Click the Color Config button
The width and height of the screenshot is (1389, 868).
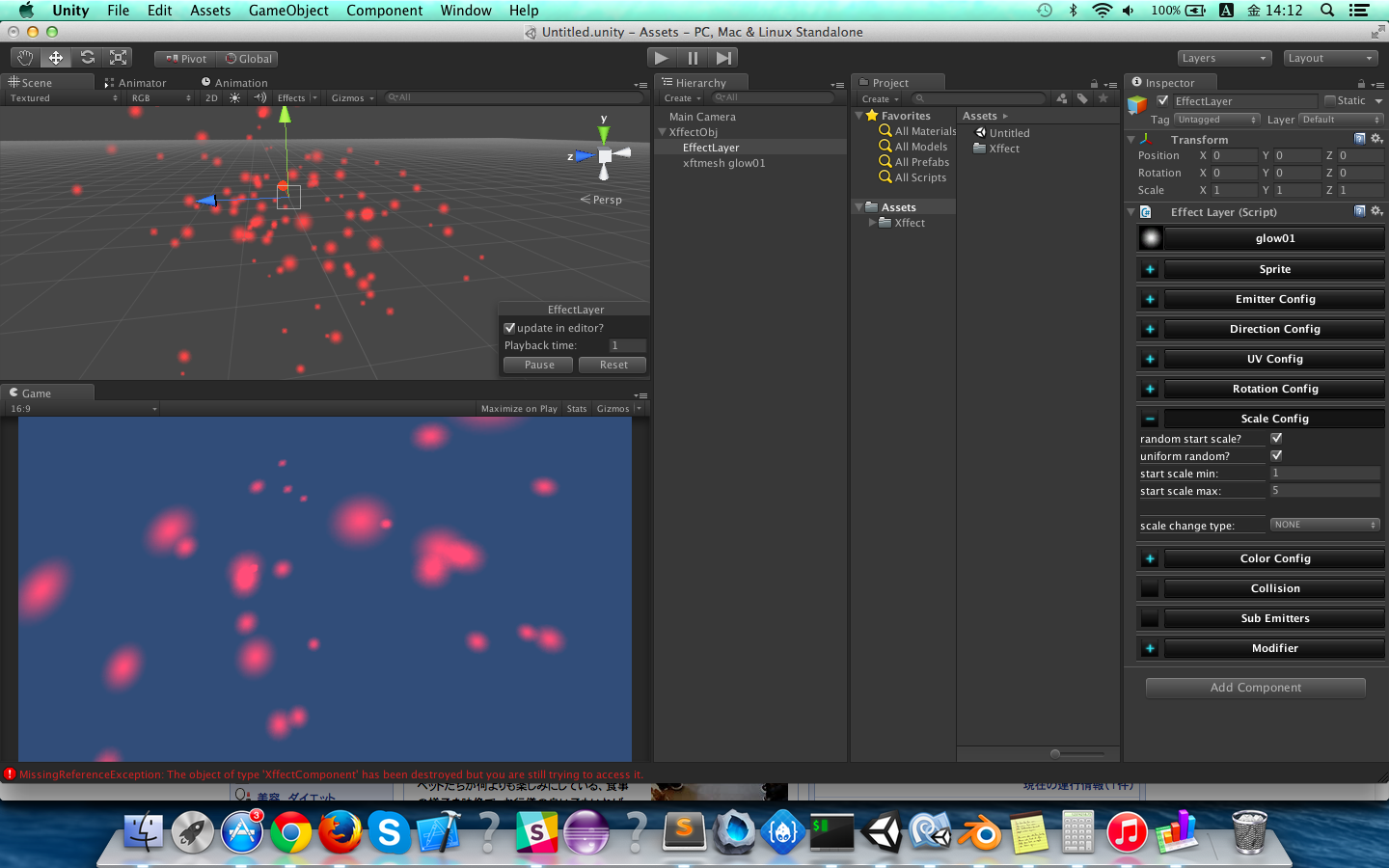pos(1275,558)
